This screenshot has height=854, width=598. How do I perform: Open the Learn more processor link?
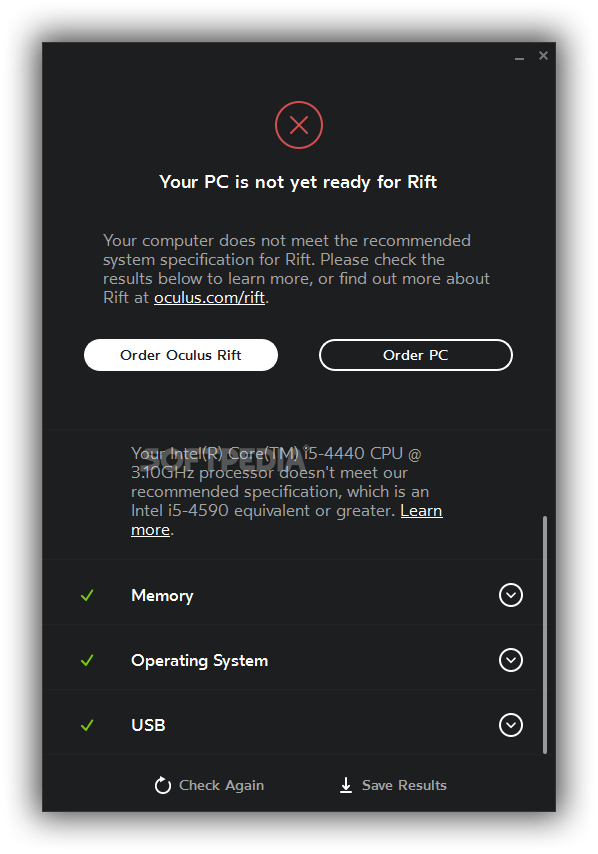pos(421,510)
